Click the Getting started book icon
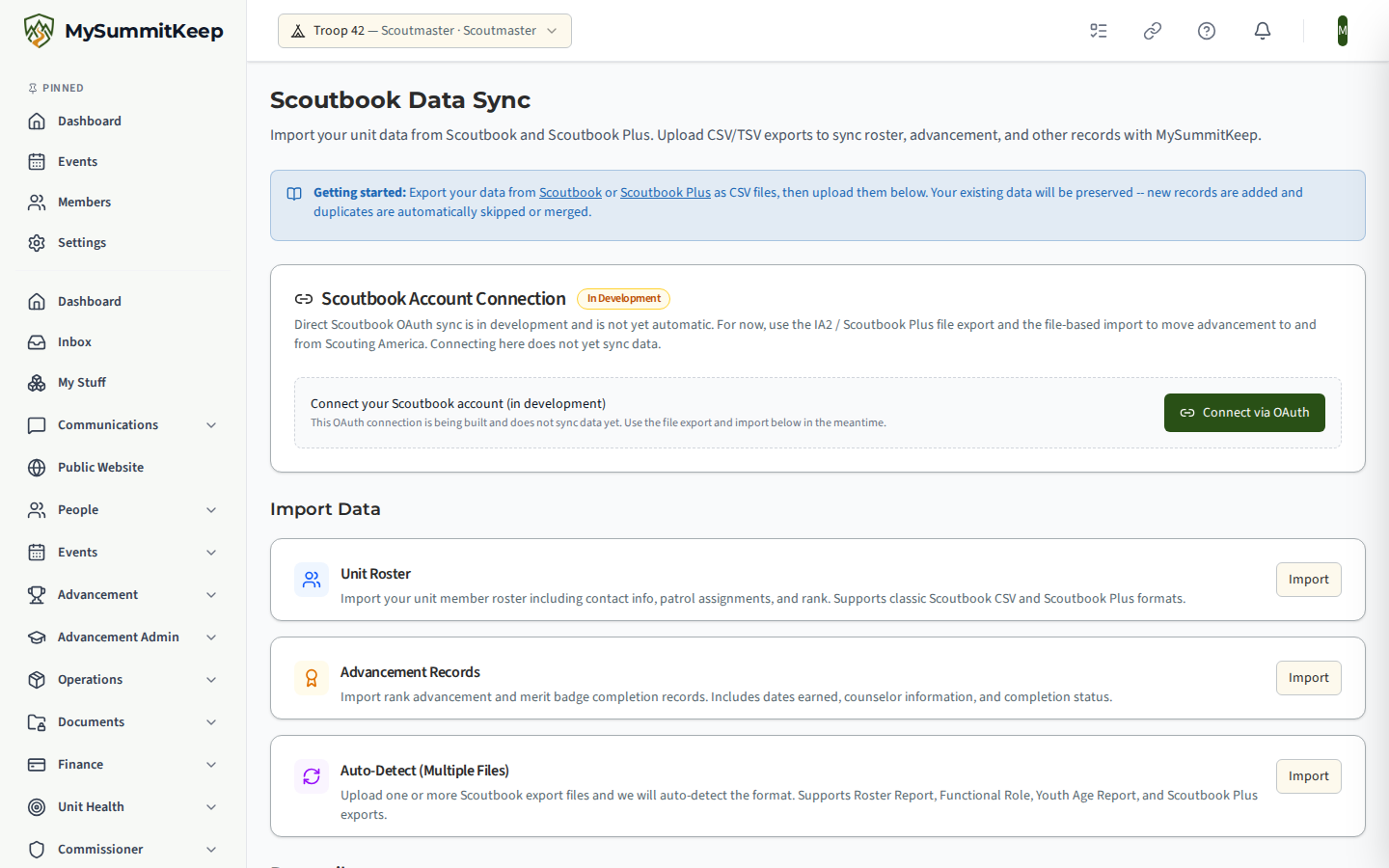 294,194
